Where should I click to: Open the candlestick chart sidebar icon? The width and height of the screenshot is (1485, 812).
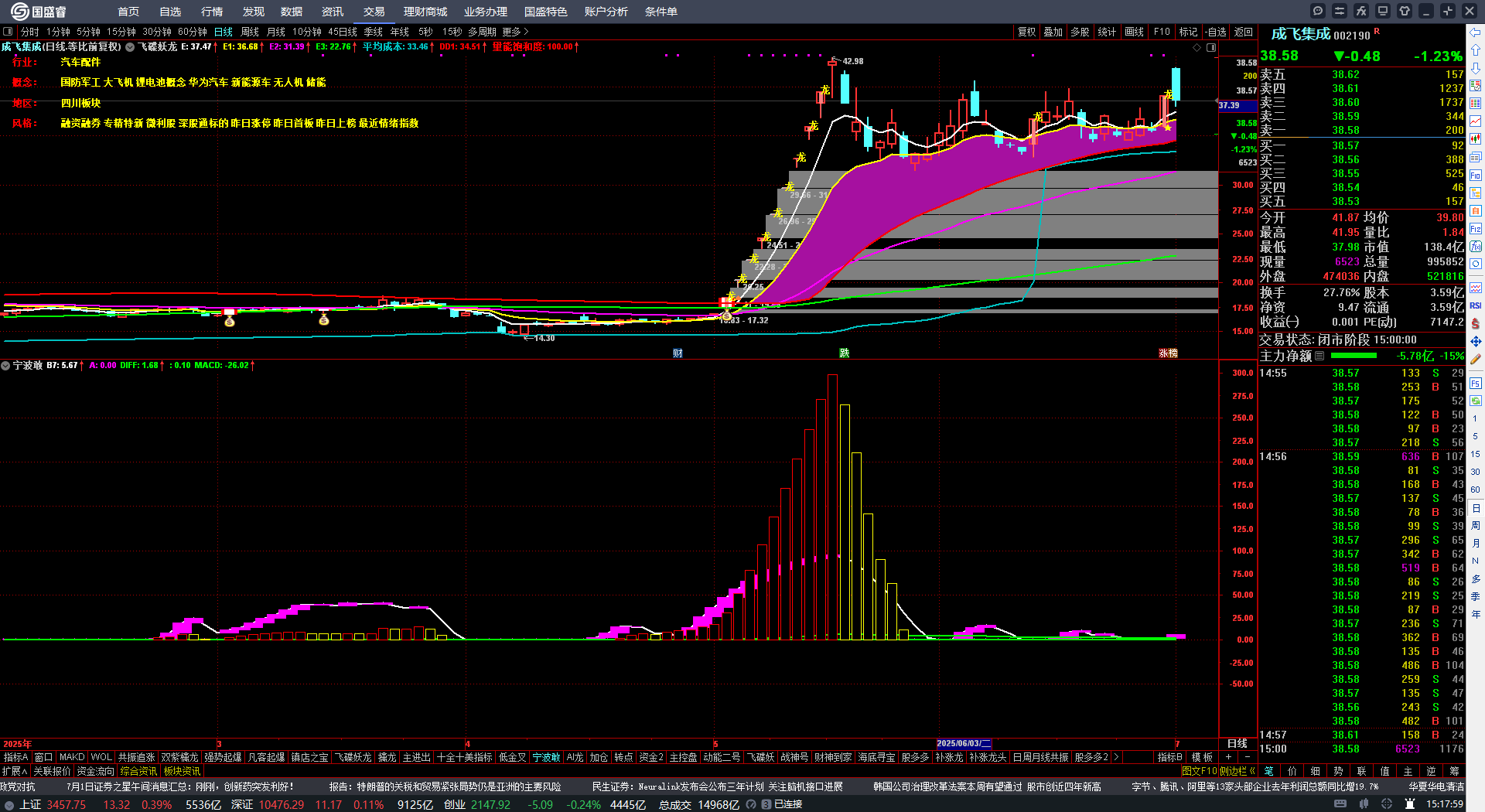point(1476,139)
